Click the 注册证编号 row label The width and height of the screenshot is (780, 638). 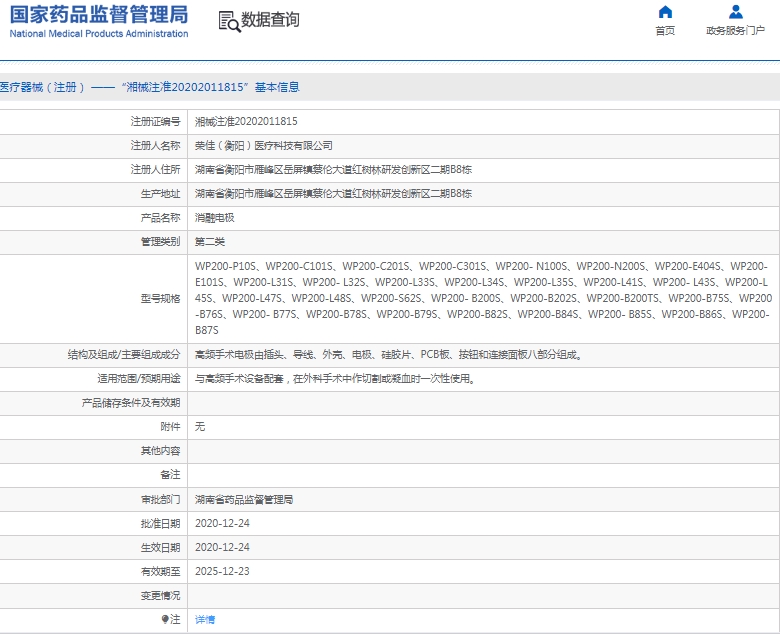click(x=155, y=121)
